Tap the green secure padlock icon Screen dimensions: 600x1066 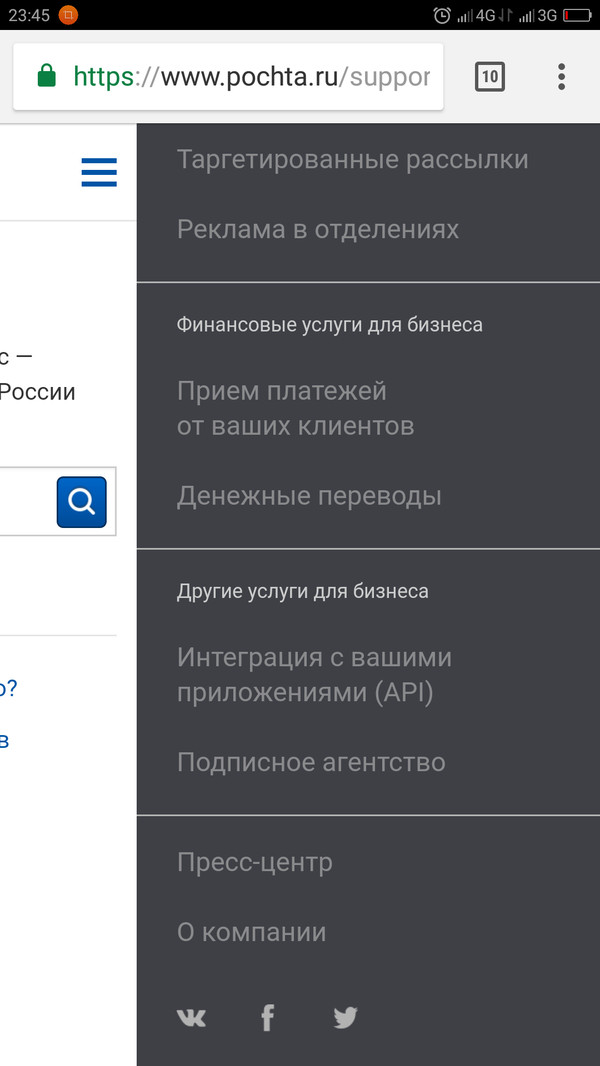pyautogui.click(x=46, y=76)
